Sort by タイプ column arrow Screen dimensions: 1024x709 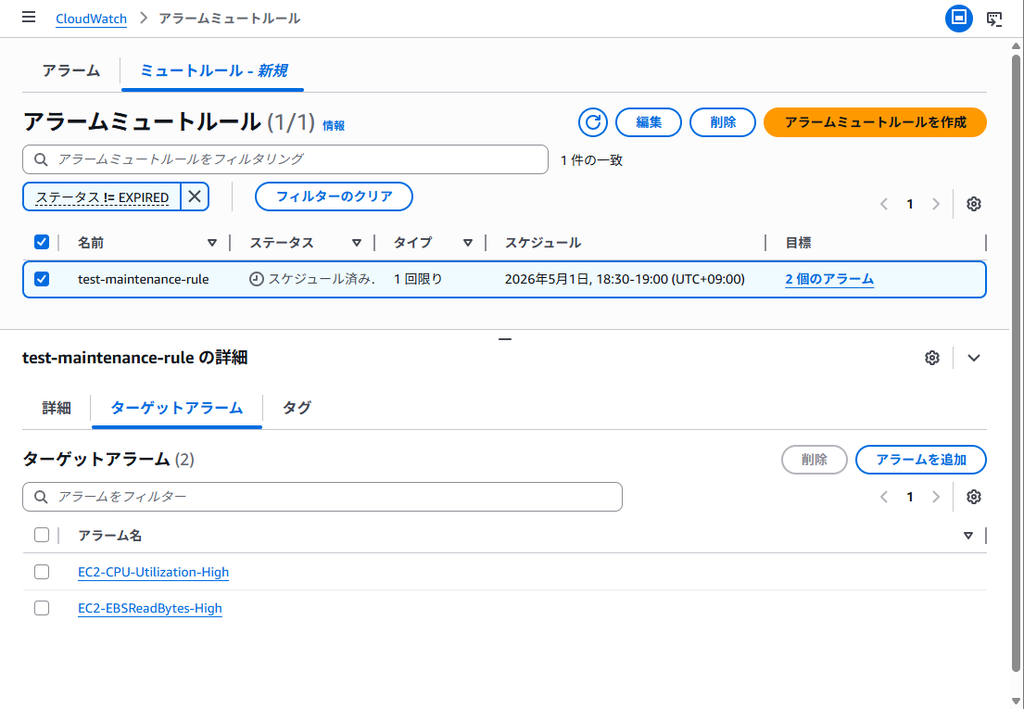pos(468,243)
